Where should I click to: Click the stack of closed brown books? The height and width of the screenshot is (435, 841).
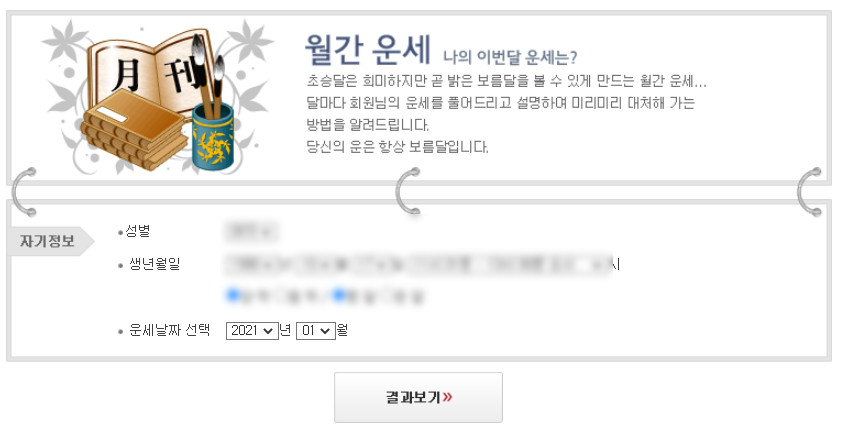[135, 130]
